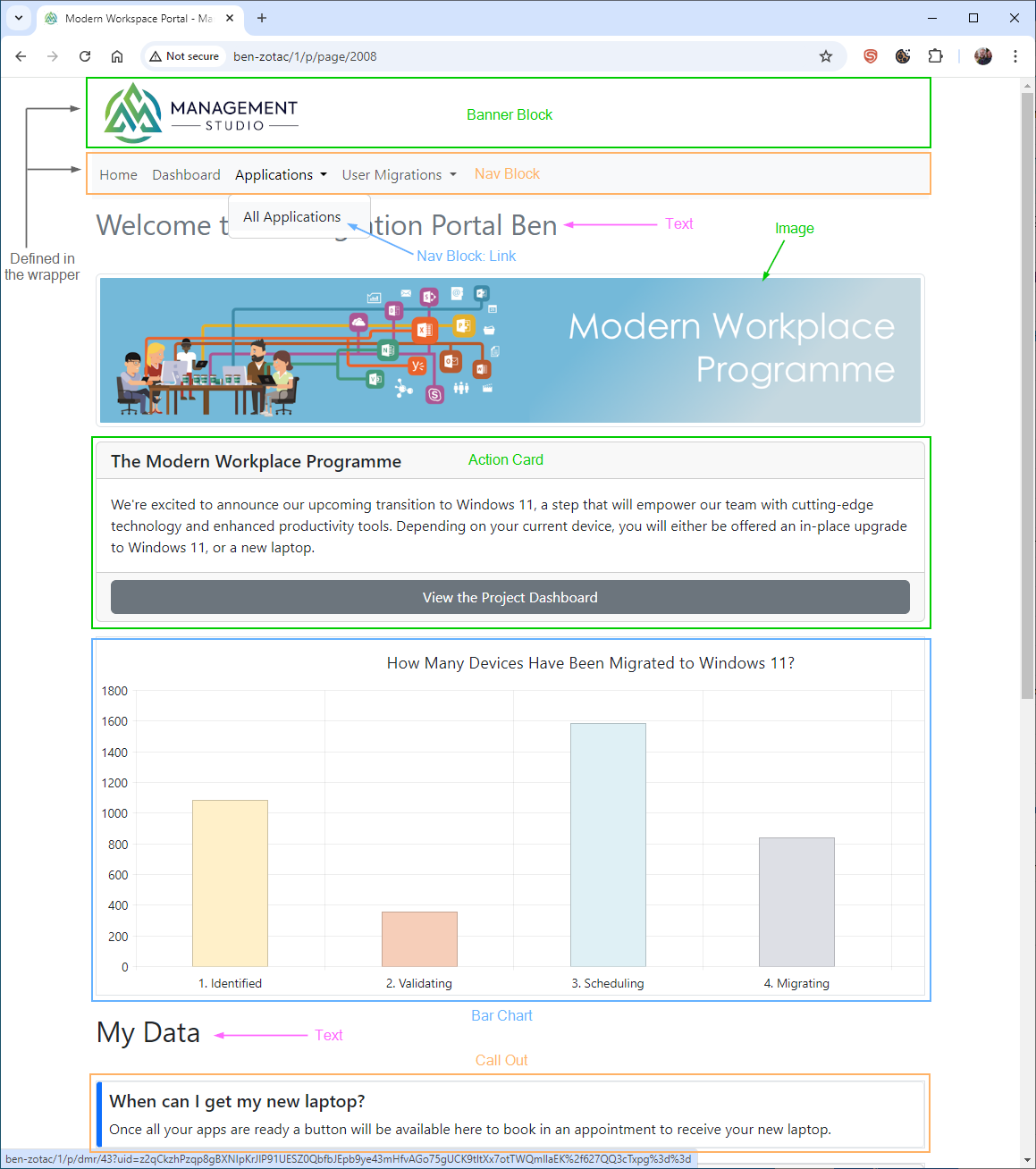Click the '1000' y-axis value
This screenshot has height=1169, width=1036.
pyautogui.click(x=114, y=813)
